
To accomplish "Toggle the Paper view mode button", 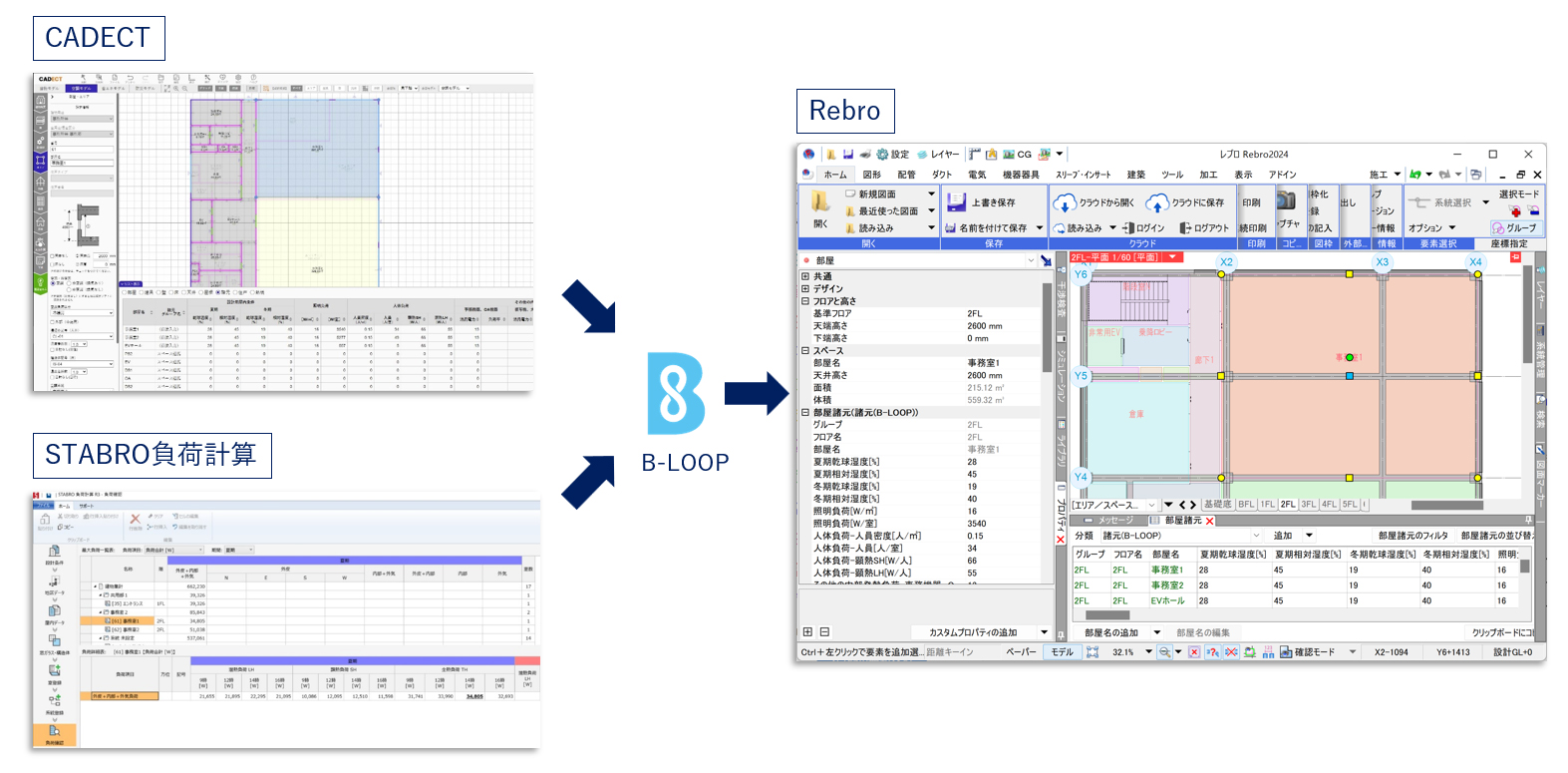I will (x=1021, y=652).
